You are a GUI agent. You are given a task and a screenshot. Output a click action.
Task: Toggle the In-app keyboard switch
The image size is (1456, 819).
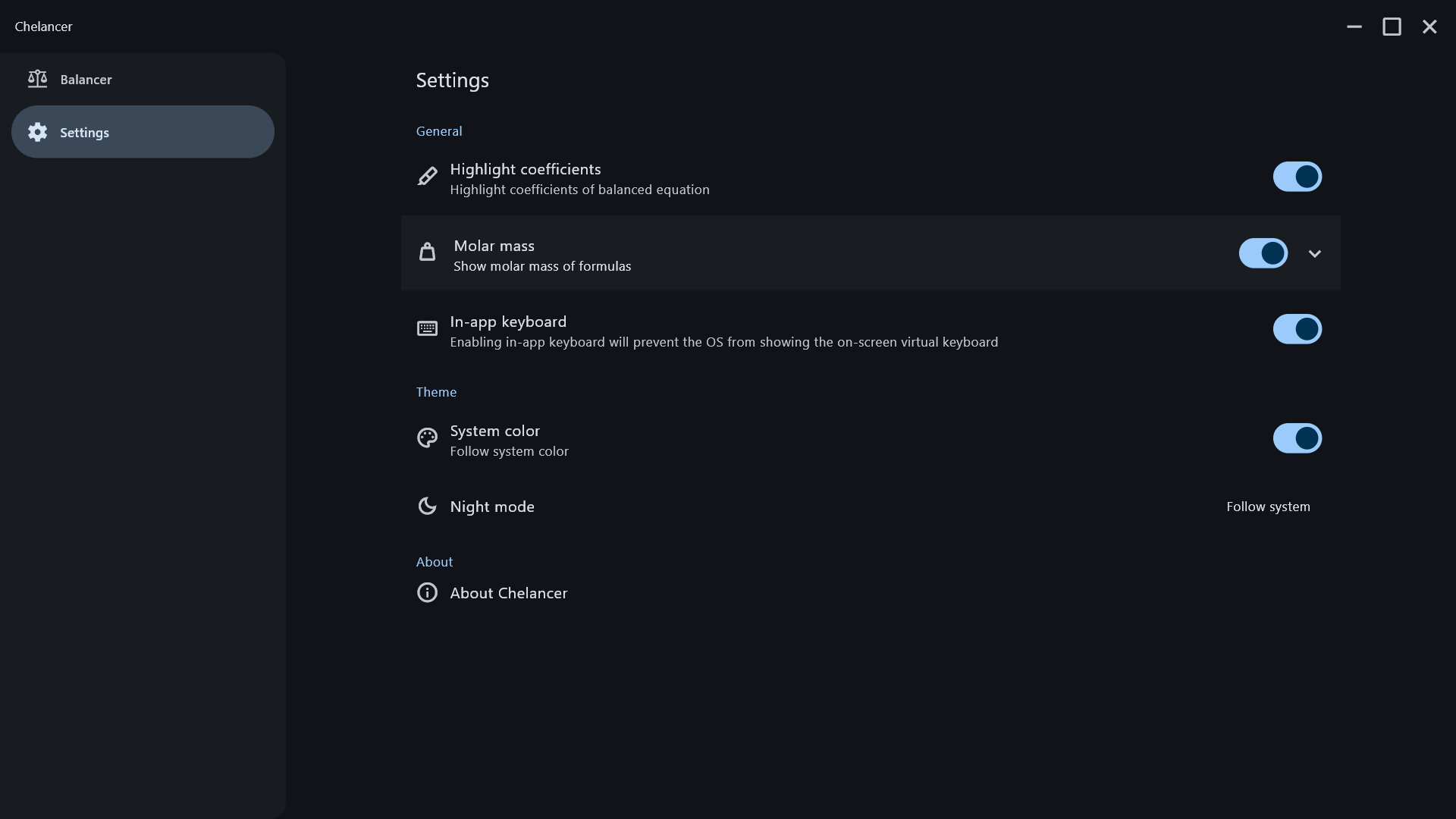(1297, 329)
